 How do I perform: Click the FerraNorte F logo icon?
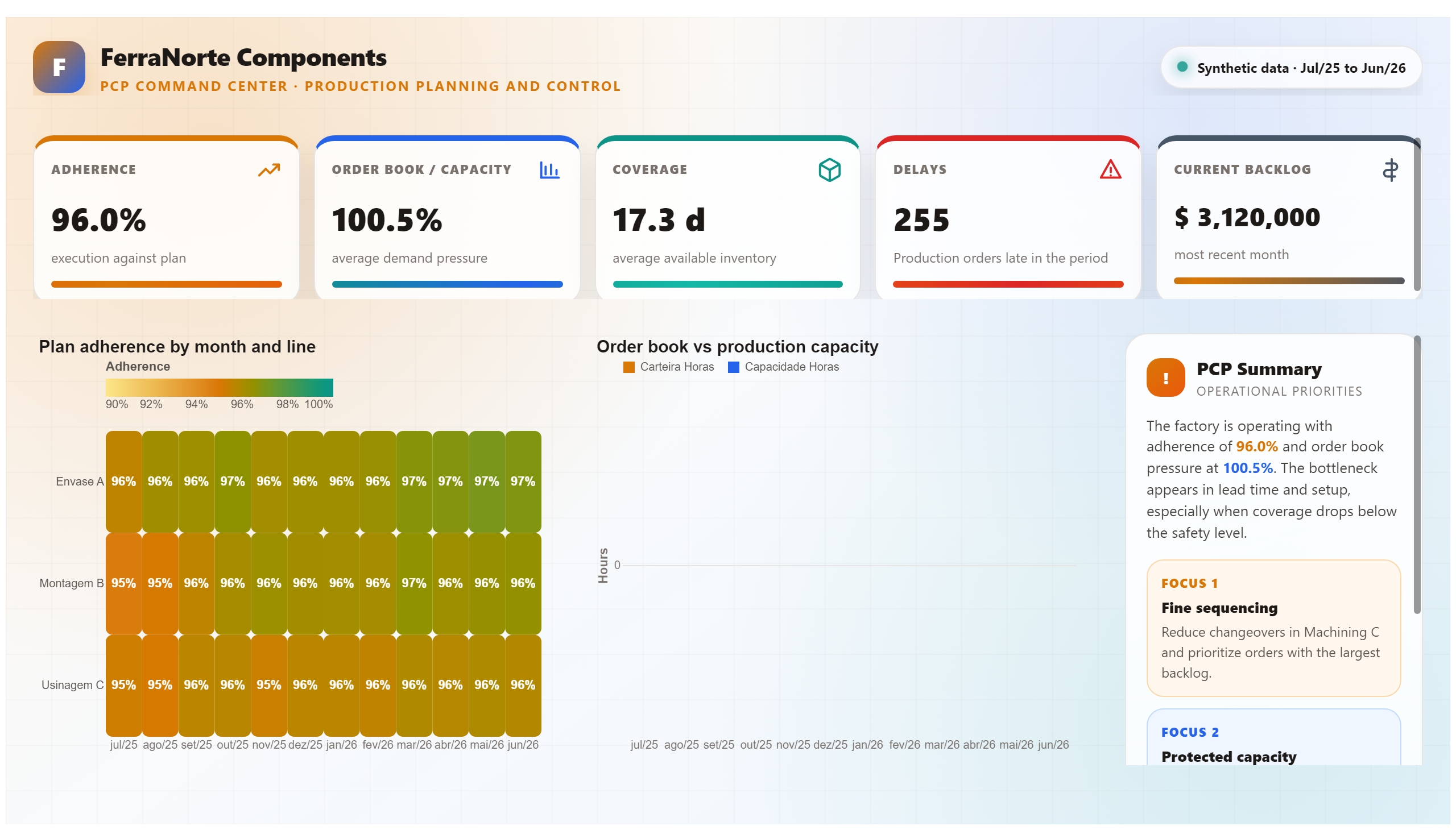pyautogui.click(x=59, y=67)
